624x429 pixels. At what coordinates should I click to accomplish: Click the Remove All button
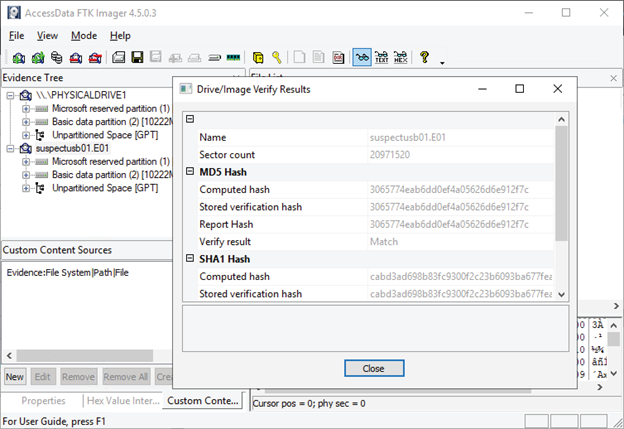[126, 376]
